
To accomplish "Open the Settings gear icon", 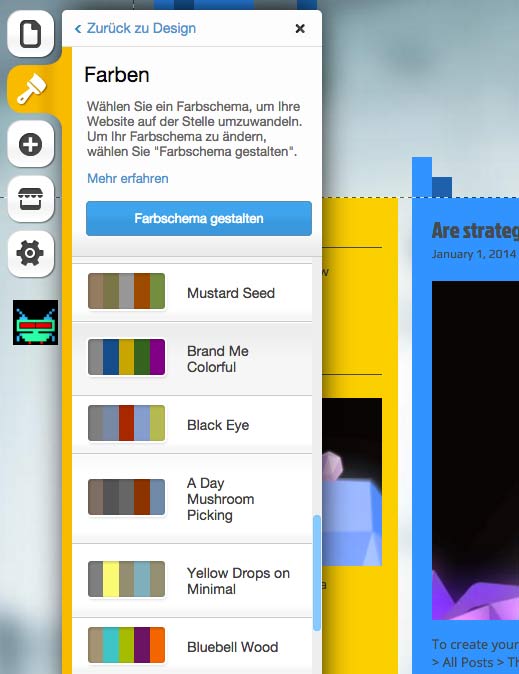I will click(x=31, y=254).
